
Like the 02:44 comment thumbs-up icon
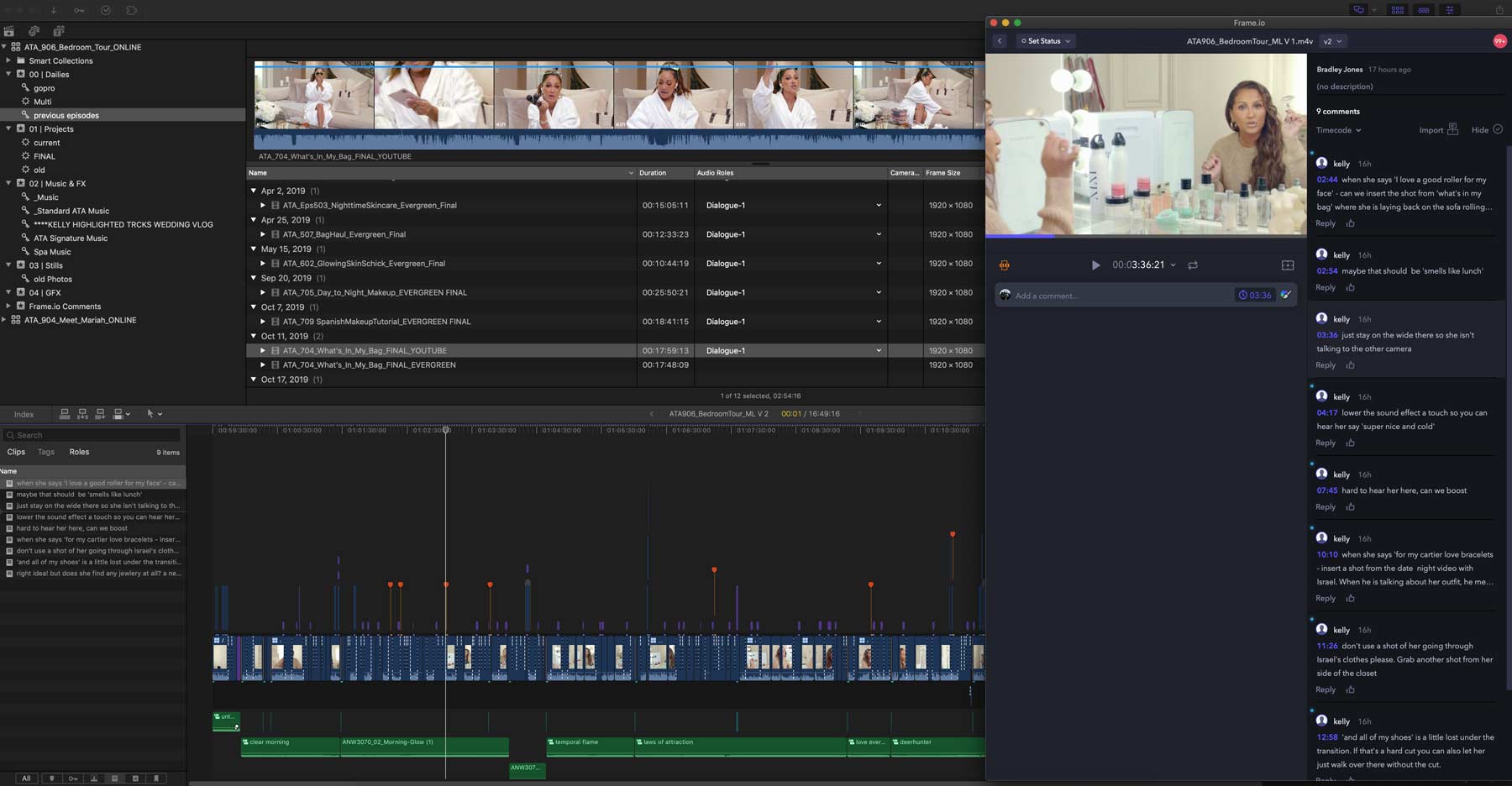pos(1351,223)
